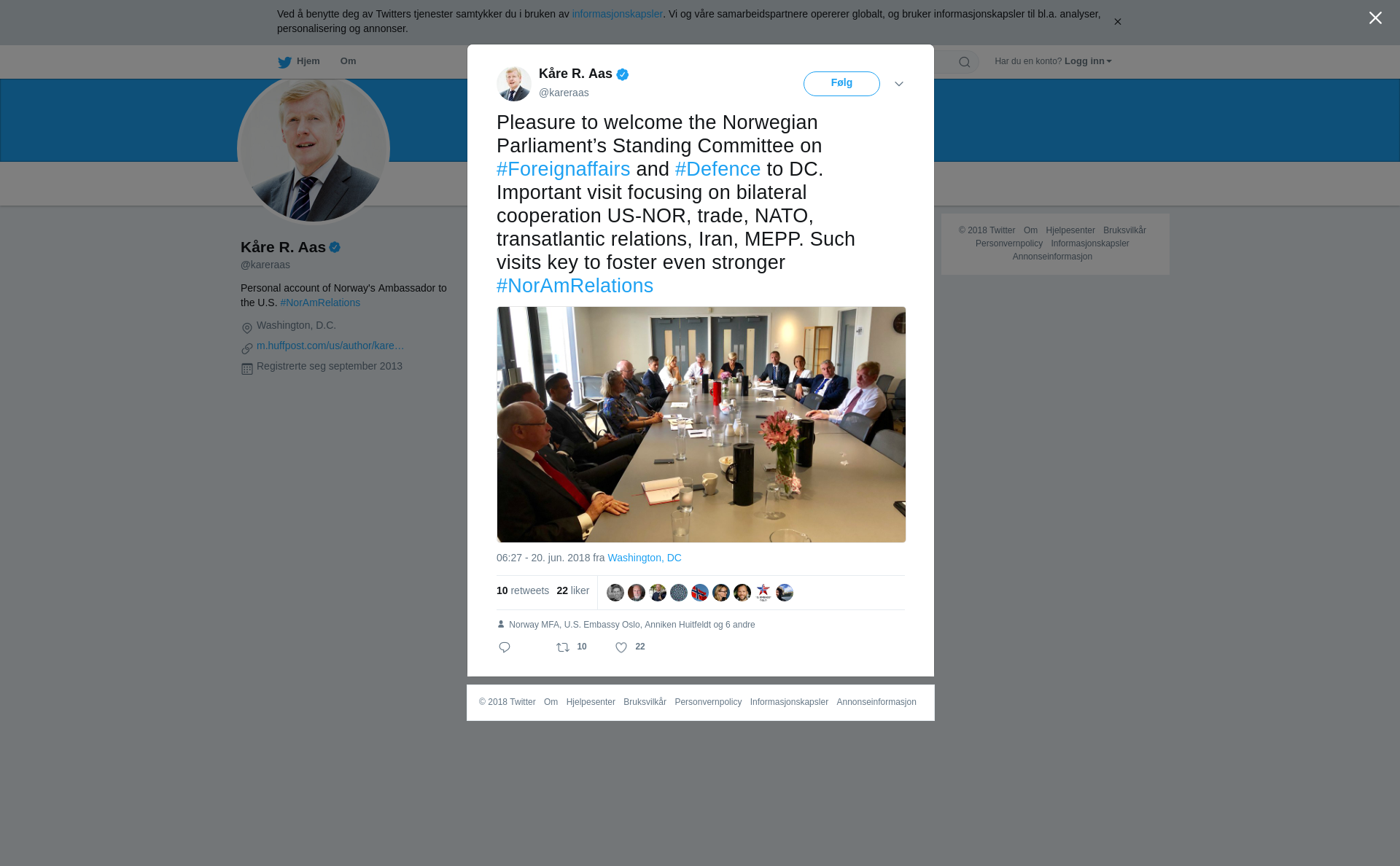This screenshot has width=1400, height=866.
Task: Open the informasjonskapsler link in banner
Action: point(617,14)
